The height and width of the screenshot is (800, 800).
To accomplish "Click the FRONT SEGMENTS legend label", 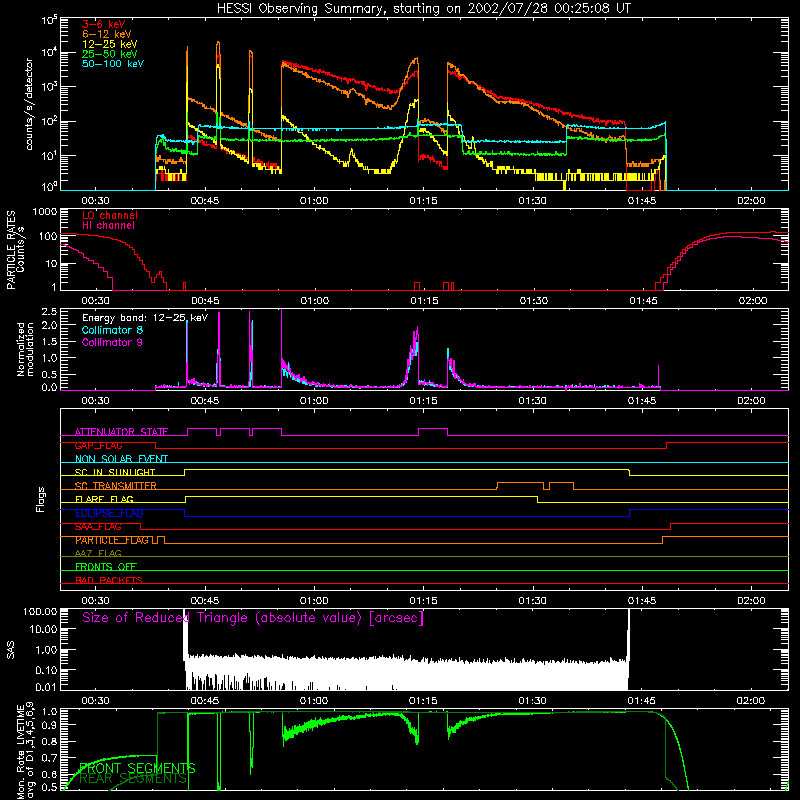I will pos(137,768).
